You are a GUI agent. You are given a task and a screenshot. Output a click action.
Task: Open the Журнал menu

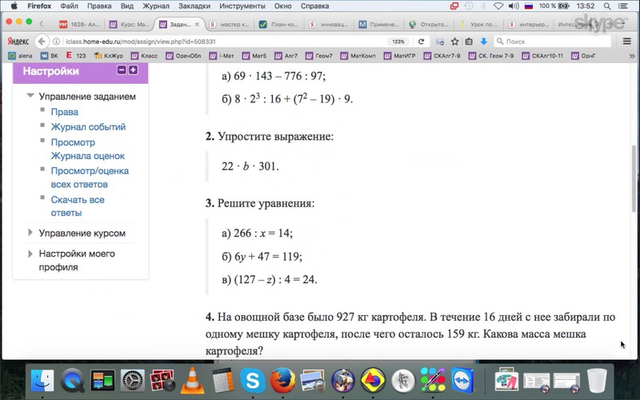[156, 6]
